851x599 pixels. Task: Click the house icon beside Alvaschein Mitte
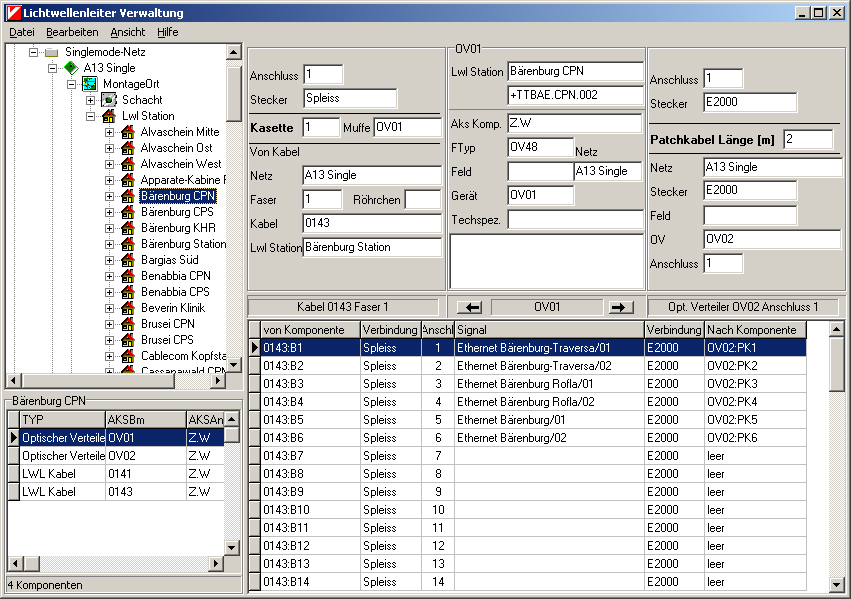128,132
